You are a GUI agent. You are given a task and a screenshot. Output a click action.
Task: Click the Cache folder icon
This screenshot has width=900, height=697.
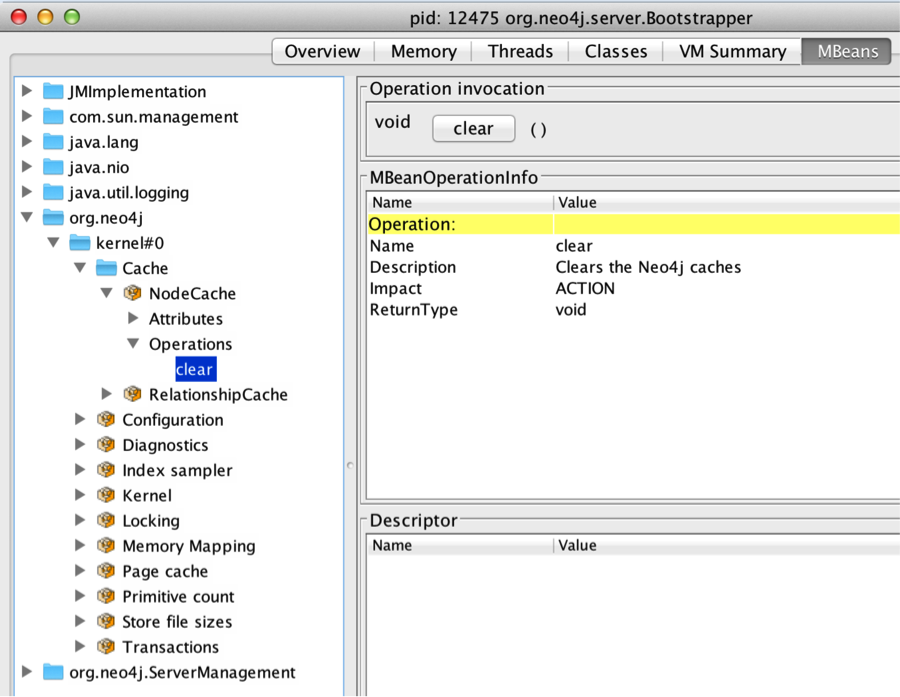[106, 268]
